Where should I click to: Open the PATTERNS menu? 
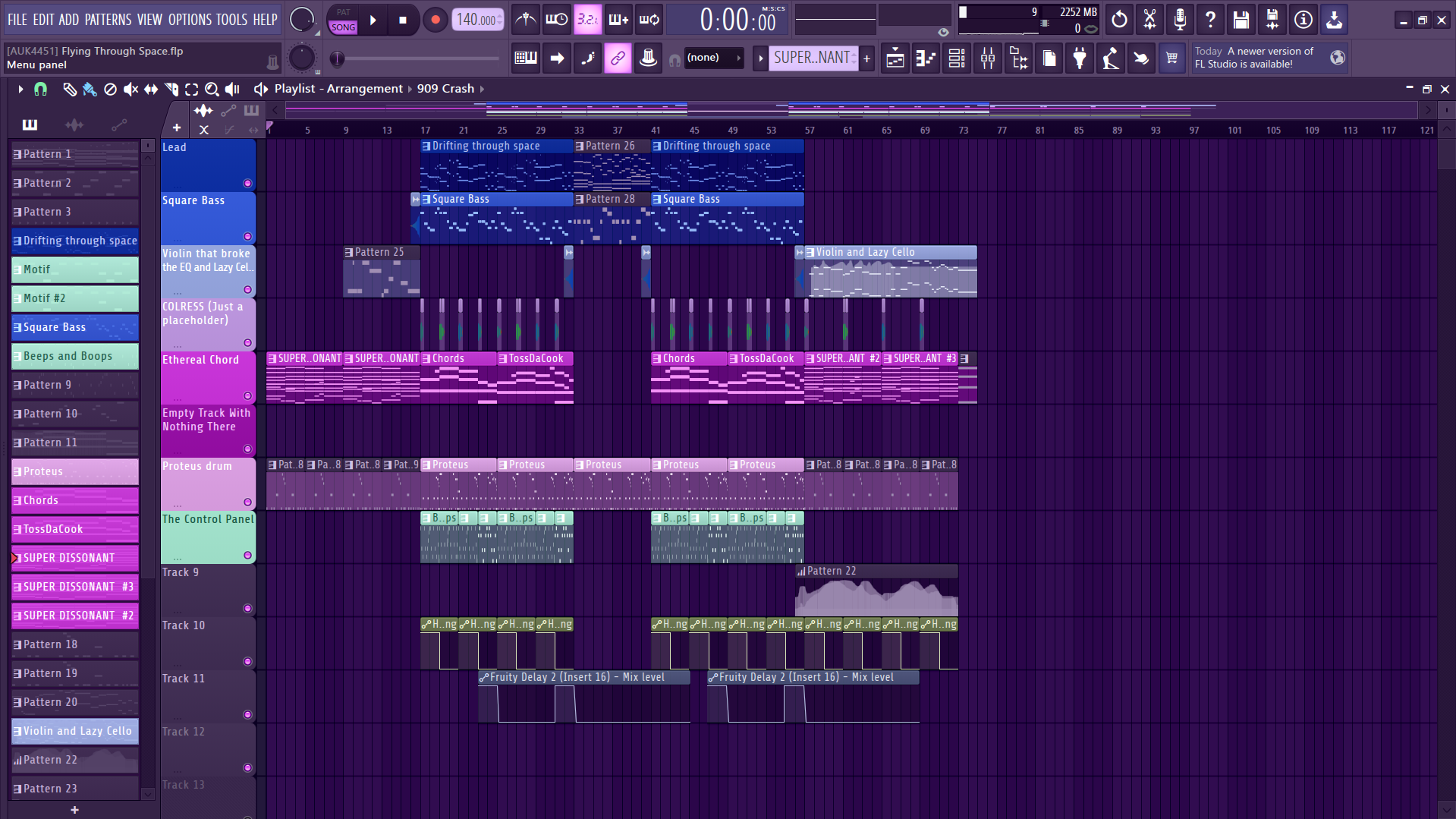click(x=108, y=20)
